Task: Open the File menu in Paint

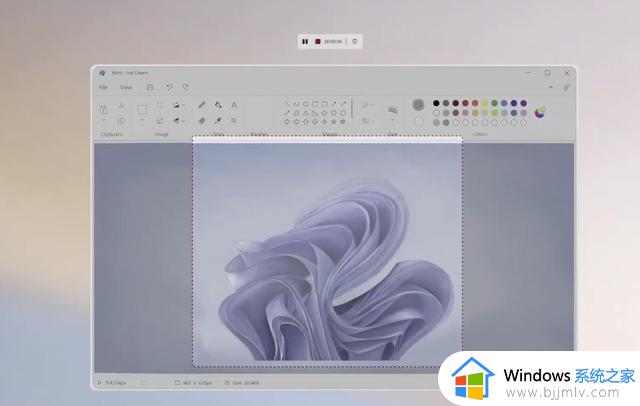Action: click(x=103, y=87)
